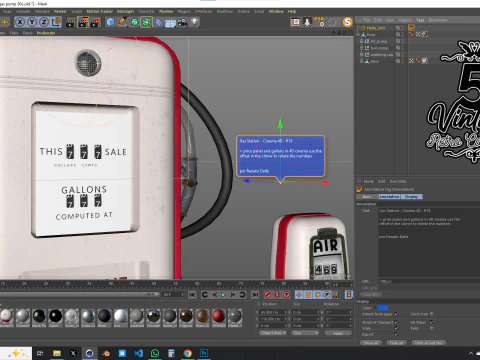The image size is (480, 360).
Task: Expand the fourth object in Object Manager
Action: 362,48
